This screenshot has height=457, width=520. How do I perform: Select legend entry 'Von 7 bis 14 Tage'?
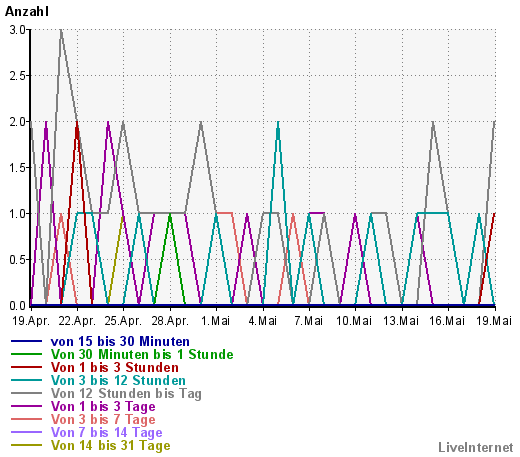click(107, 432)
